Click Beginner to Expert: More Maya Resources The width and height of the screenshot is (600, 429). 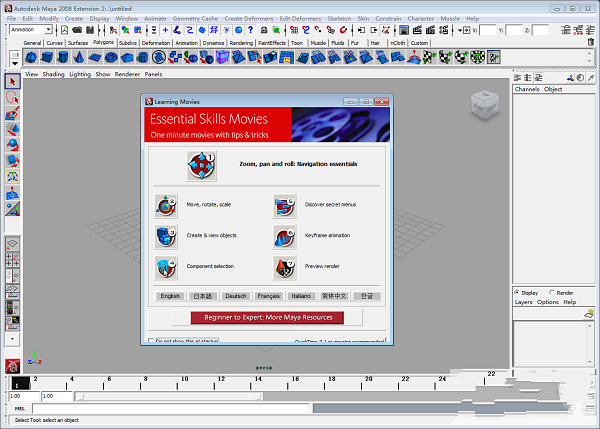pos(267,317)
